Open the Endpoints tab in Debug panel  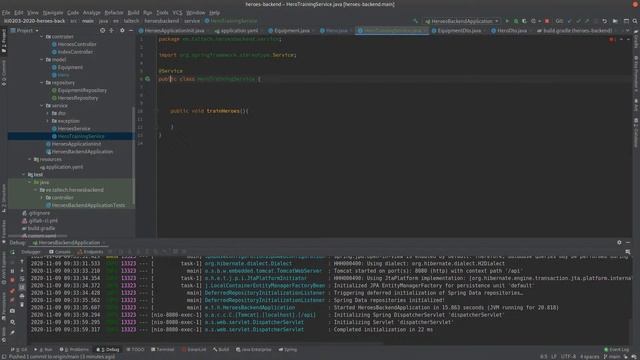[x=91, y=252]
